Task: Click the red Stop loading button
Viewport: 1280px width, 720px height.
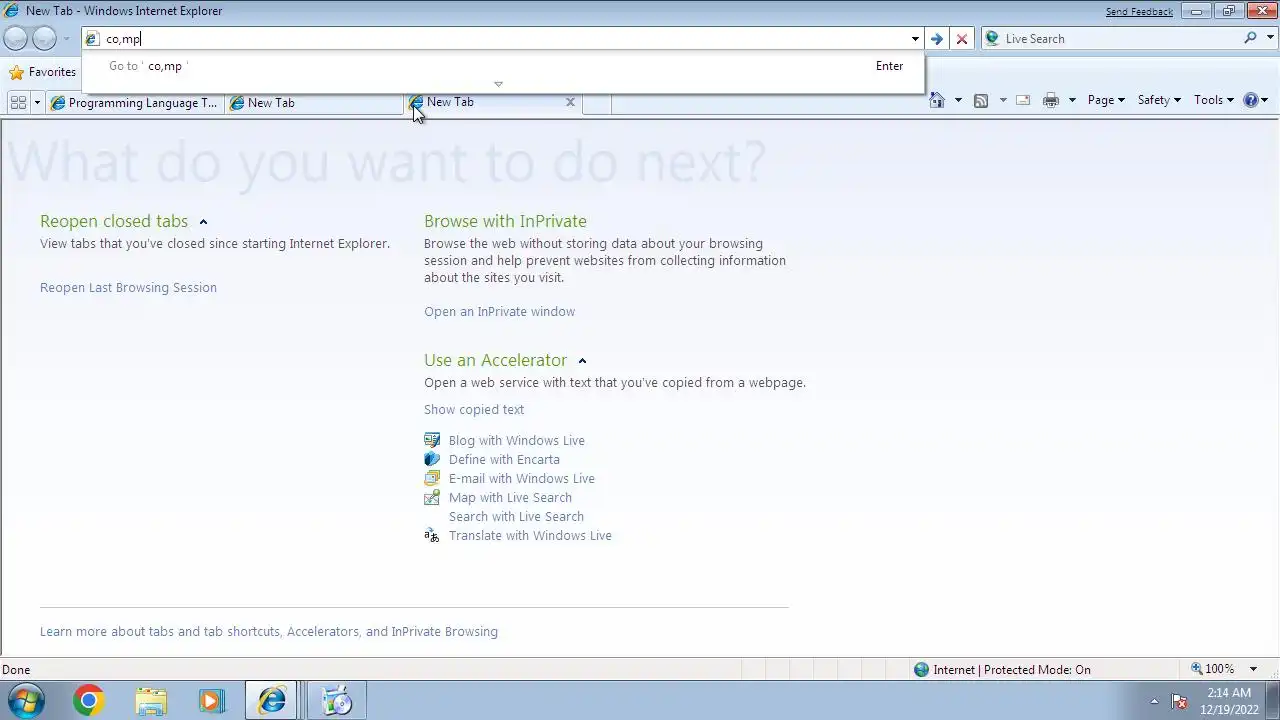Action: [962, 39]
